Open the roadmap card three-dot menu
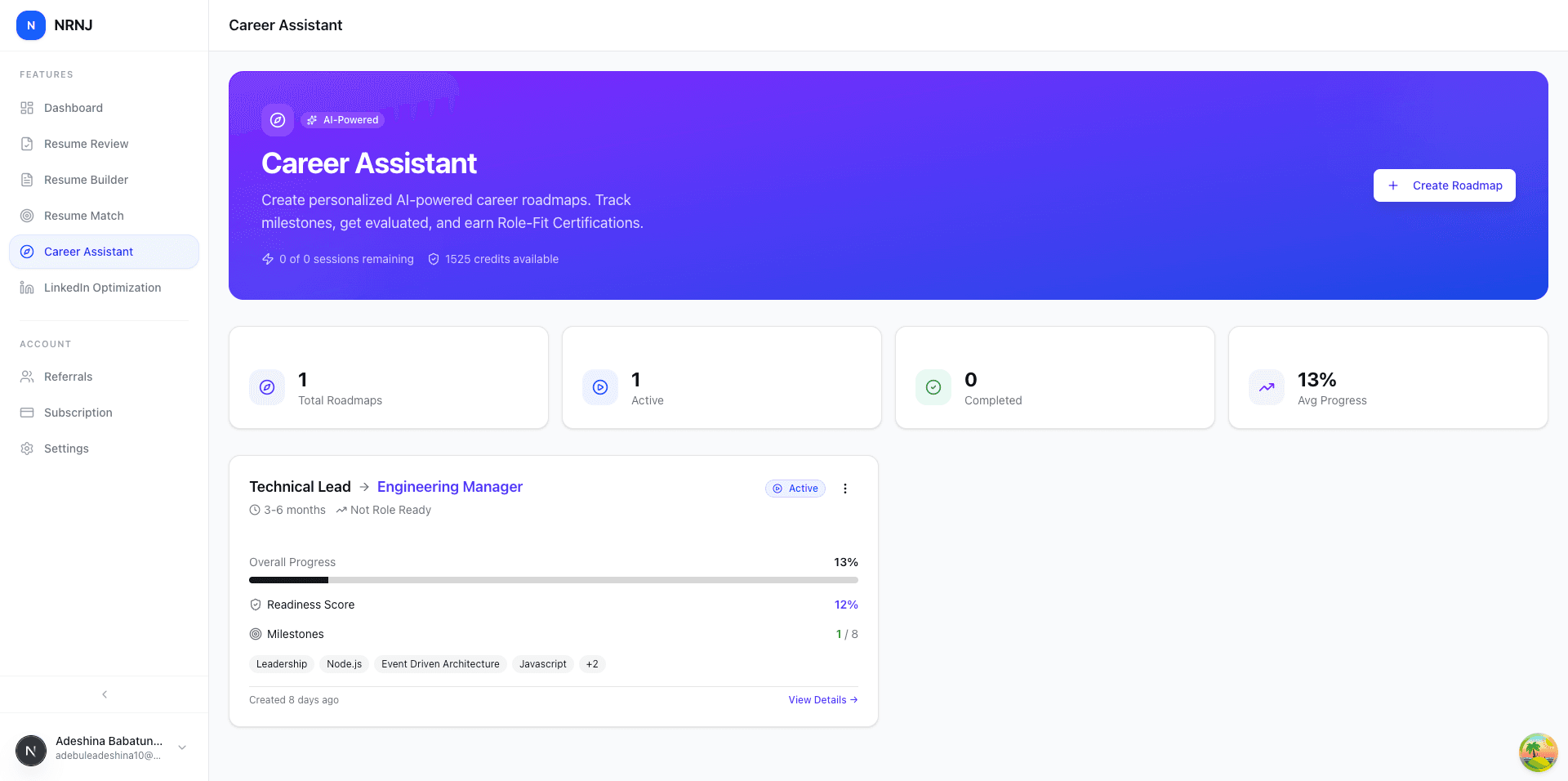The width and height of the screenshot is (1568, 781). [845, 488]
